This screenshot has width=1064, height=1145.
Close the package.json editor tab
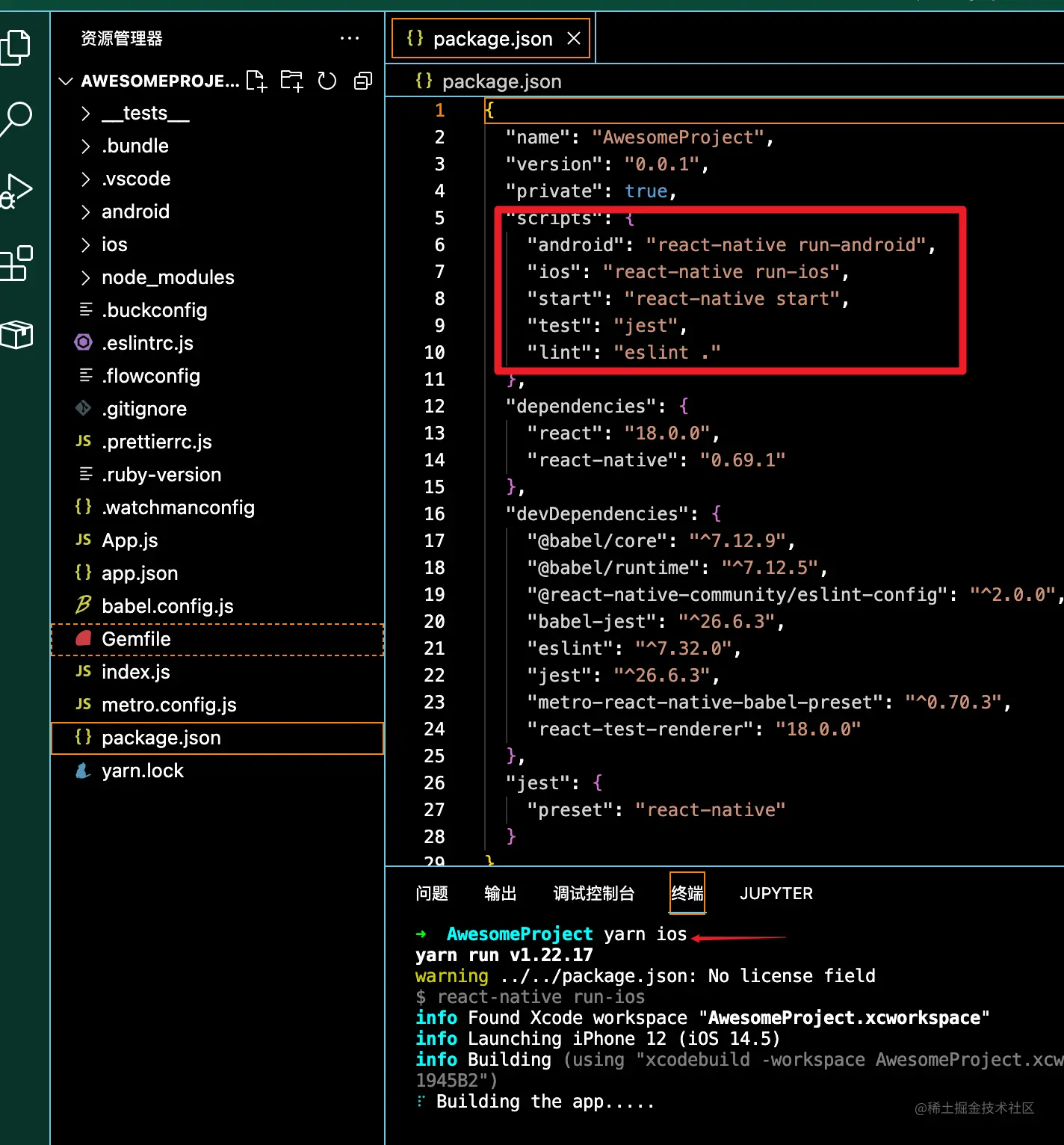[574, 38]
